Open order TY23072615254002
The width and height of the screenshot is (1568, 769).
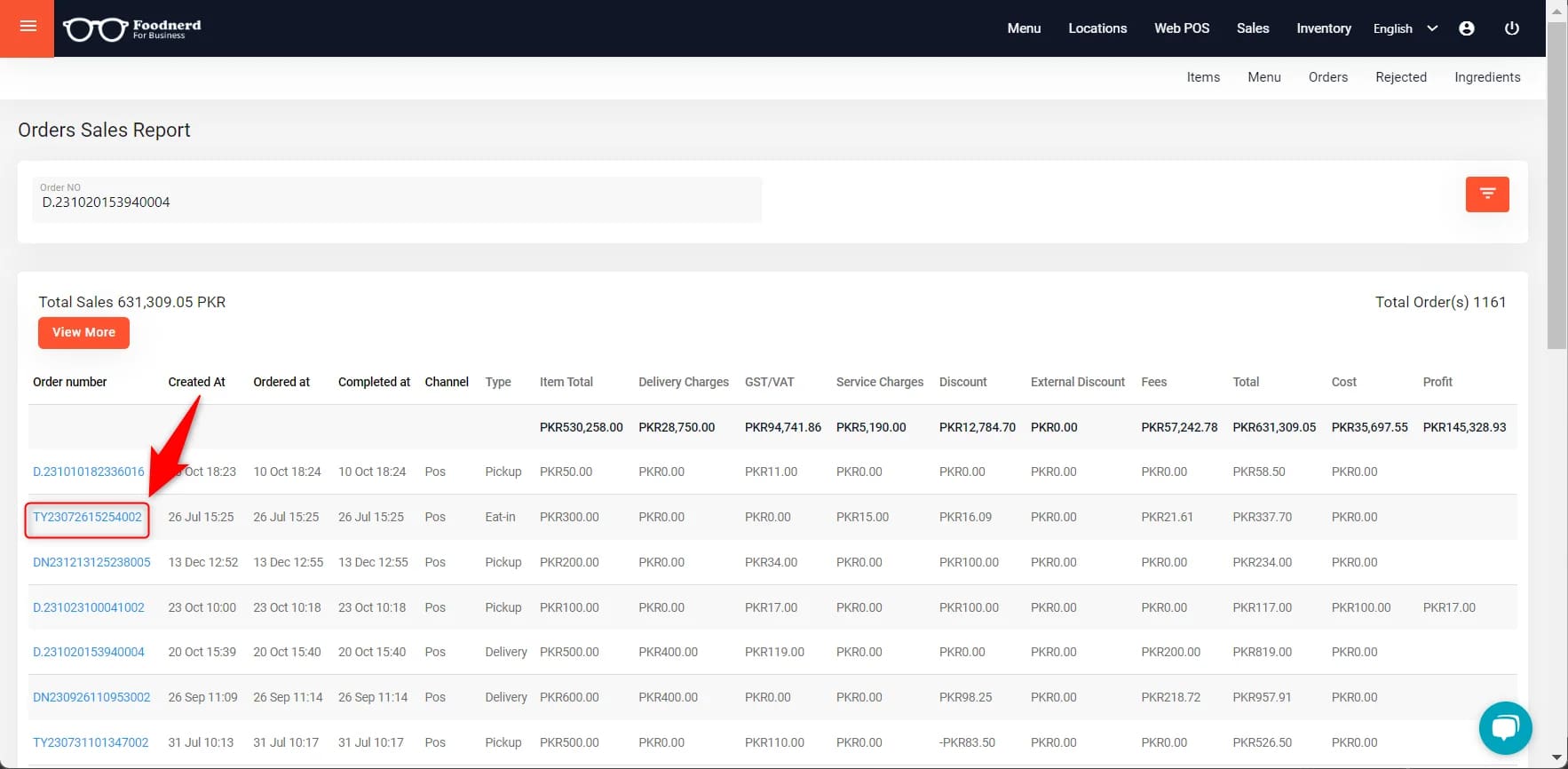(x=87, y=517)
